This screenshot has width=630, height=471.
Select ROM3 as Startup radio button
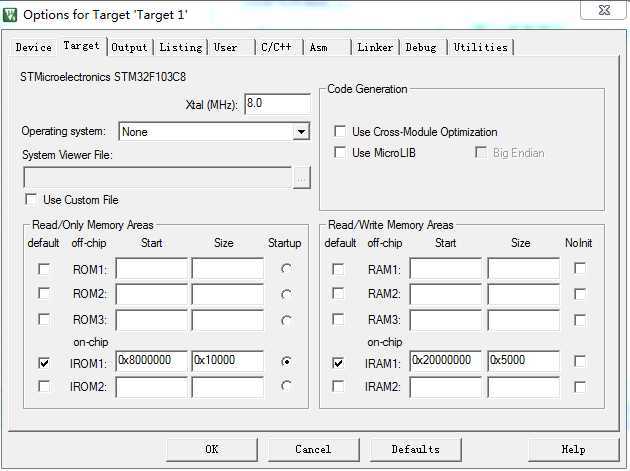[286, 320]
